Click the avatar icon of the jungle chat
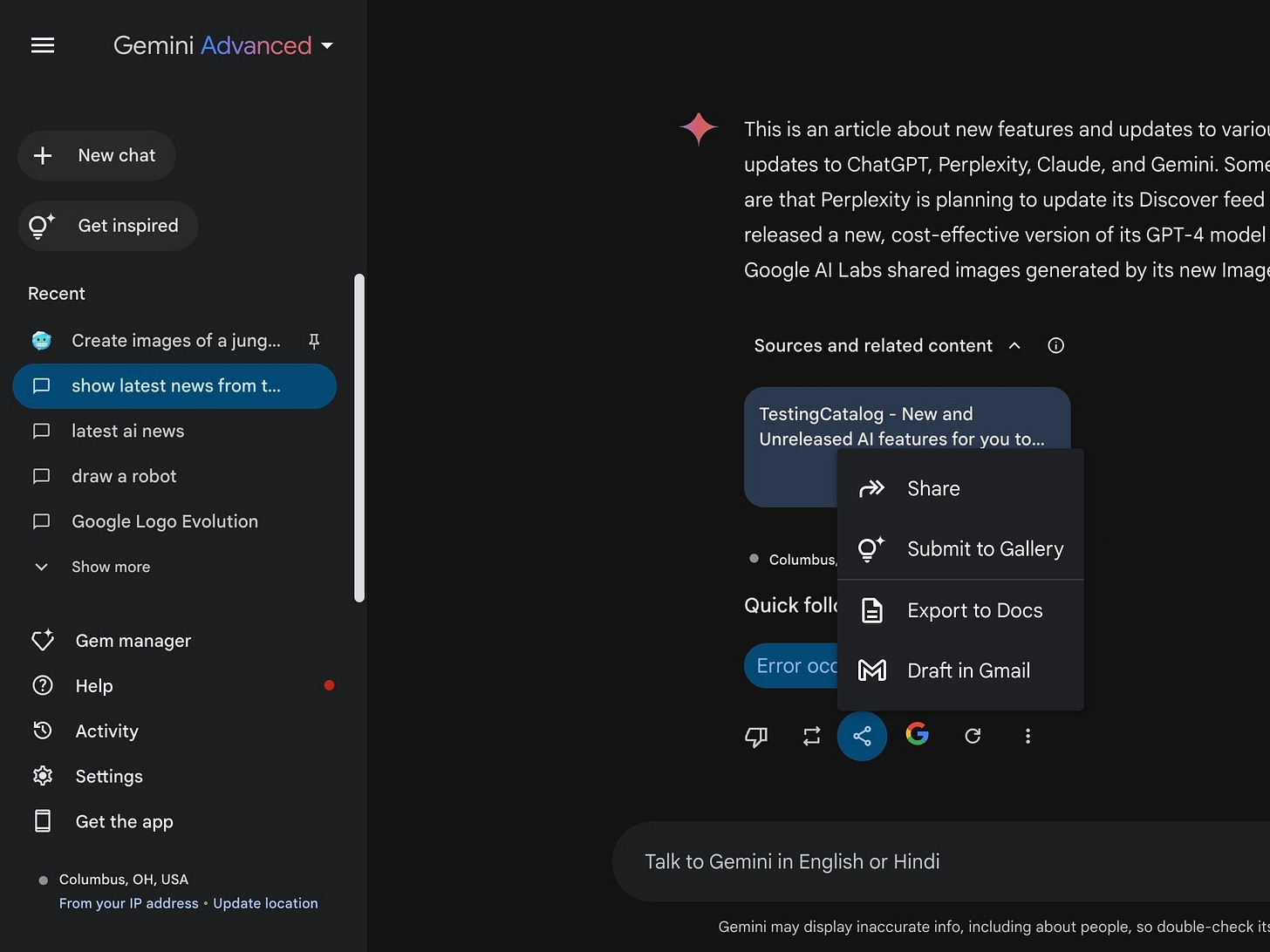 coord(42,341)
